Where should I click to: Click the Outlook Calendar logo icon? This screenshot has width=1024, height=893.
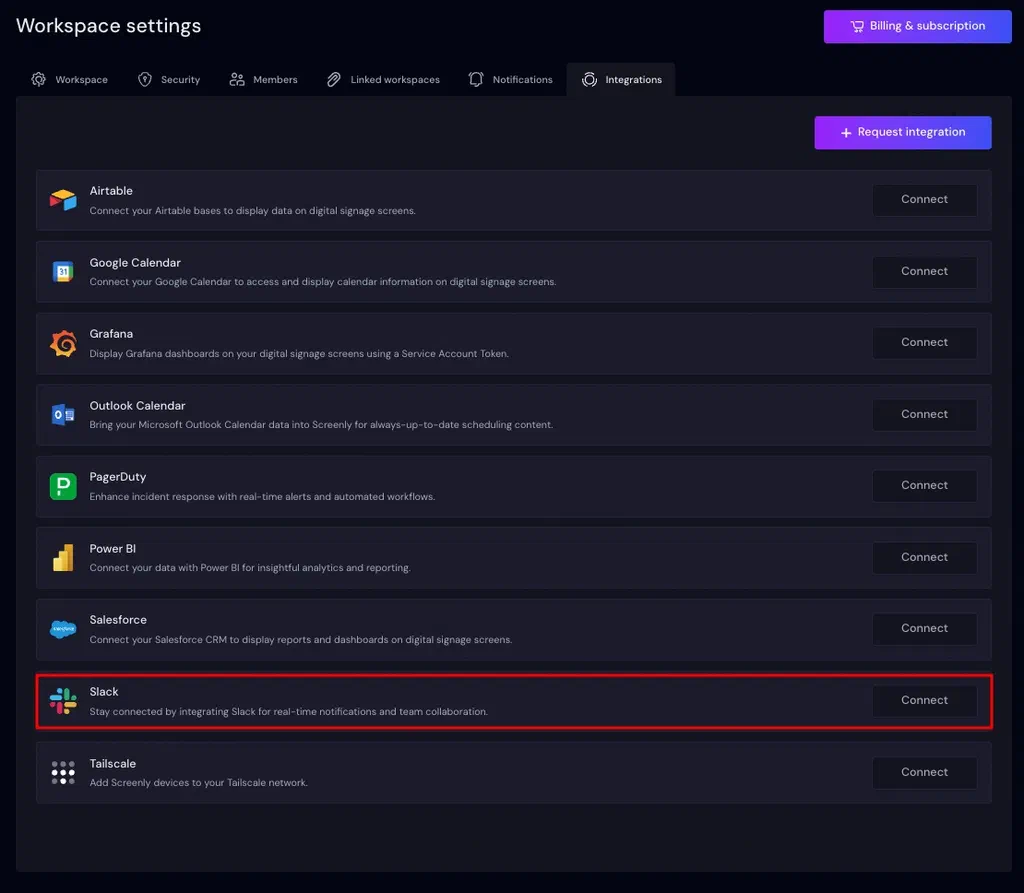pos(63,414)
